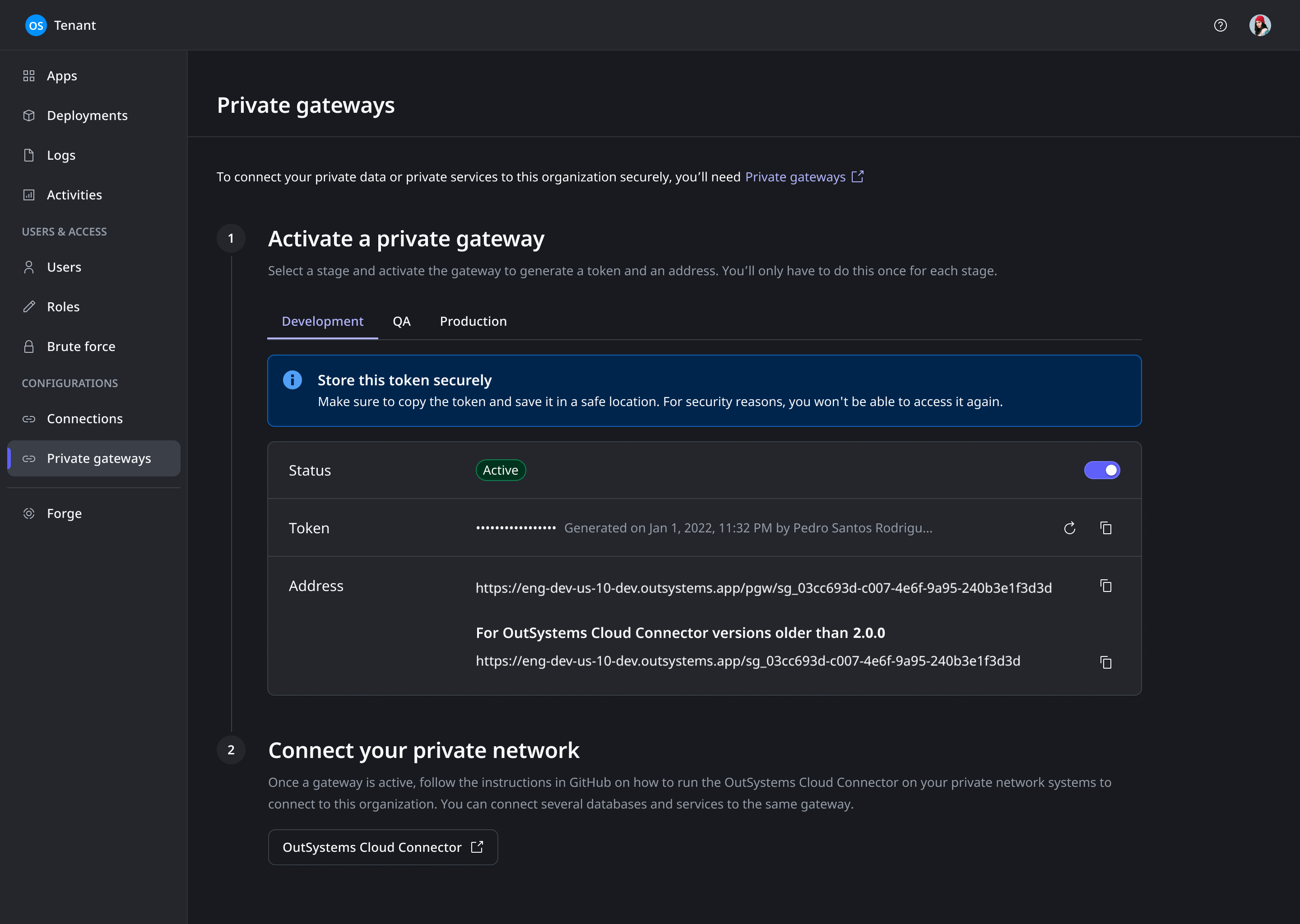
Task: Open the OutSystems Cloud Connector button
Action: (x=382, y=847)
